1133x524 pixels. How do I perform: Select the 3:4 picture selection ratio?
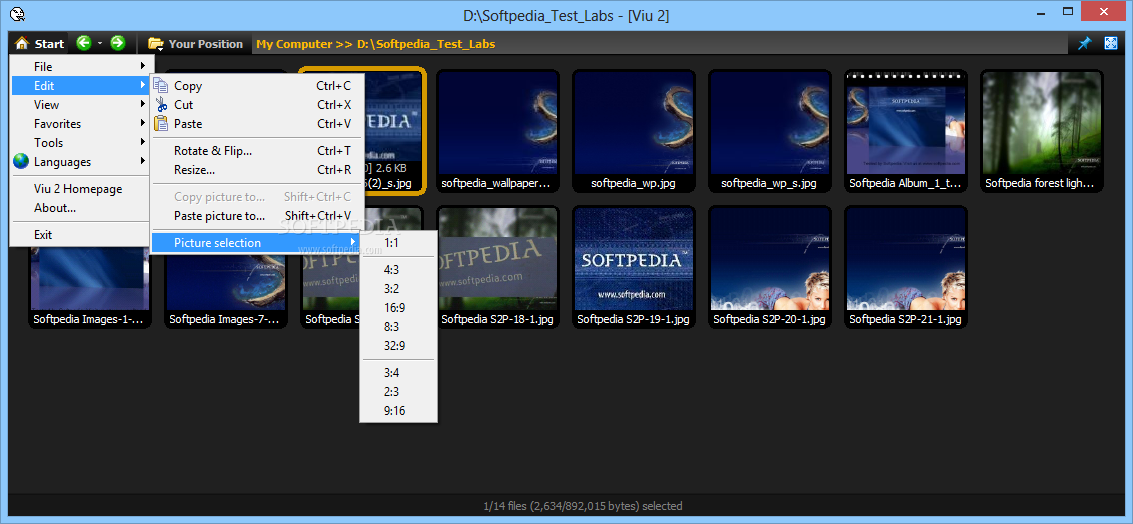[398, 373]
